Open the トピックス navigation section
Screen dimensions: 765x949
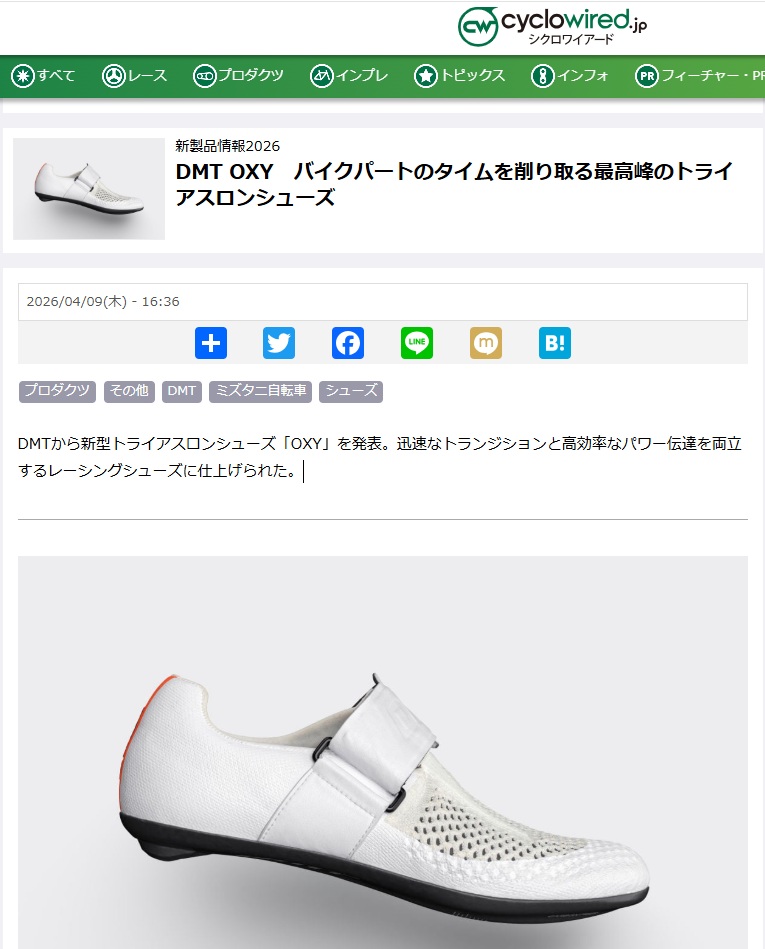pyautogui.click(x=459, y=76)
